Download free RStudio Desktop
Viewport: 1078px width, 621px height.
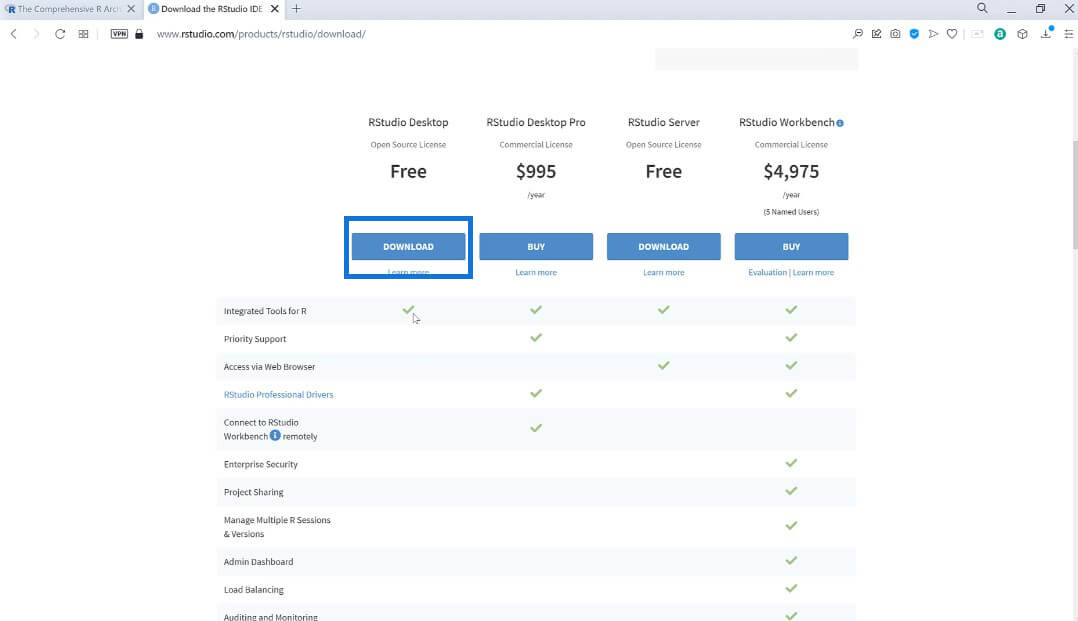[x=408, y=246]
